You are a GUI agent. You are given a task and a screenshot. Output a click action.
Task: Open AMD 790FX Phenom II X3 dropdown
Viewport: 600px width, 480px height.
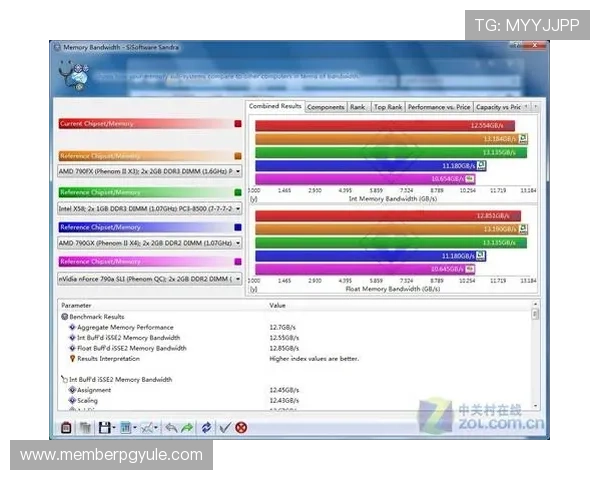point(150,171)
